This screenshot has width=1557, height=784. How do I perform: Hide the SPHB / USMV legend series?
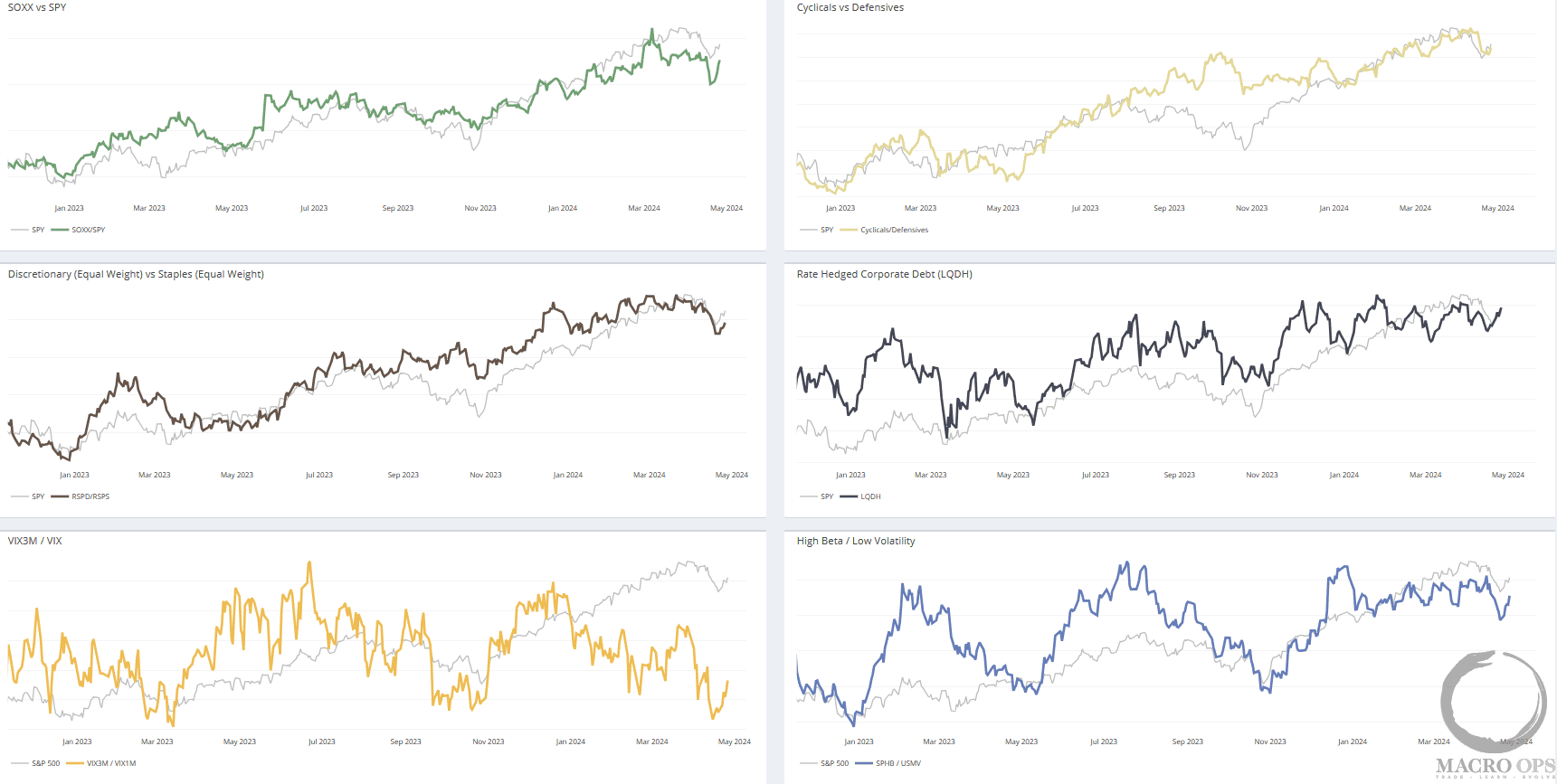click(x=897, y=763)
